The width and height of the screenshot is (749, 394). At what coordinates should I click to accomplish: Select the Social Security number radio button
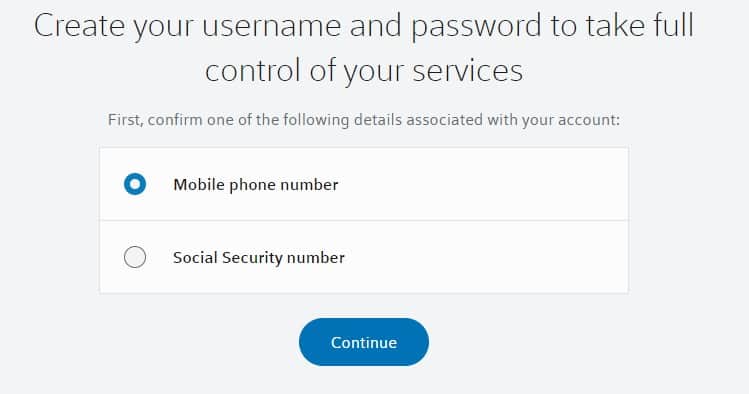(x=135, y=257)
